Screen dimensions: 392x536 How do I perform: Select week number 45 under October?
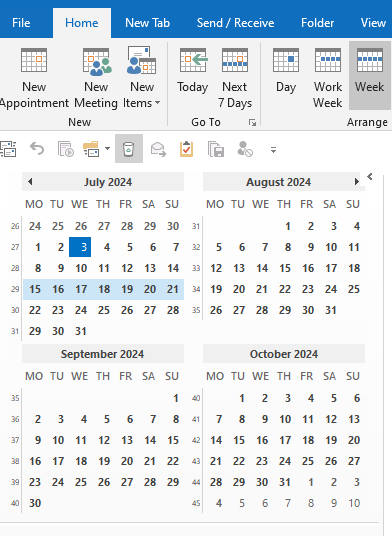(196, 503)
